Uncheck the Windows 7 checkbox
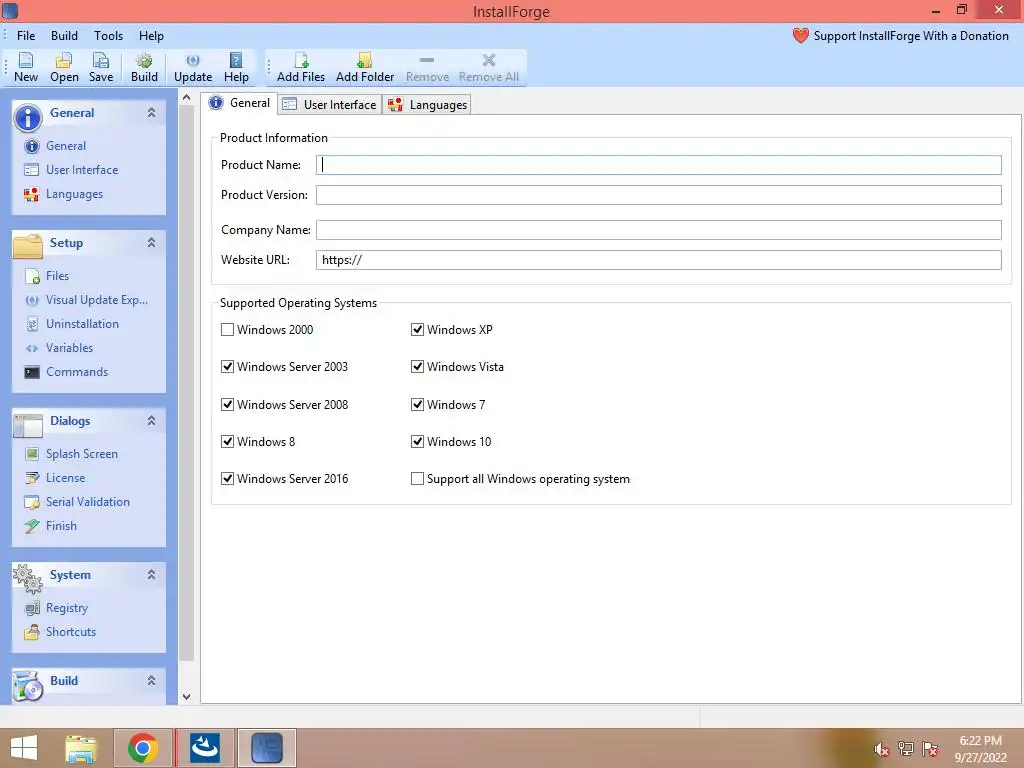Viewport: 1024px width, 768px height. 417,405
